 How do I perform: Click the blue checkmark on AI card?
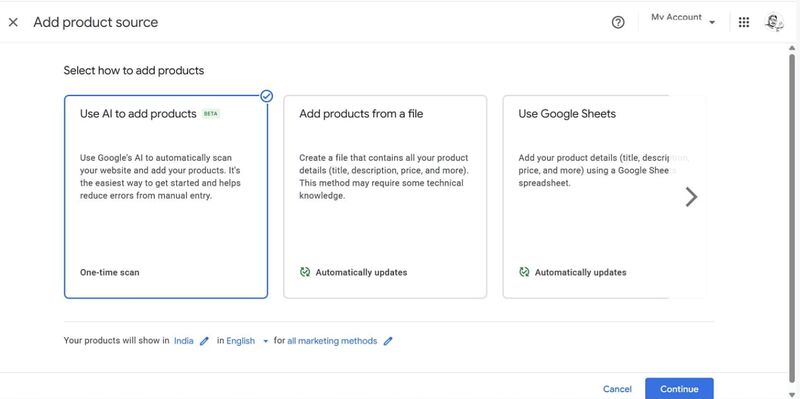click(266, 96)
